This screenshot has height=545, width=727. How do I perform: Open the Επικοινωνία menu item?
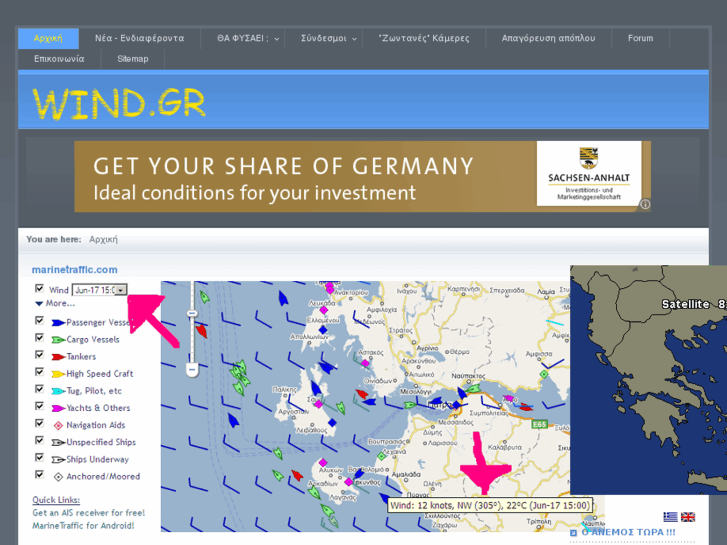[x=59, y=59]
